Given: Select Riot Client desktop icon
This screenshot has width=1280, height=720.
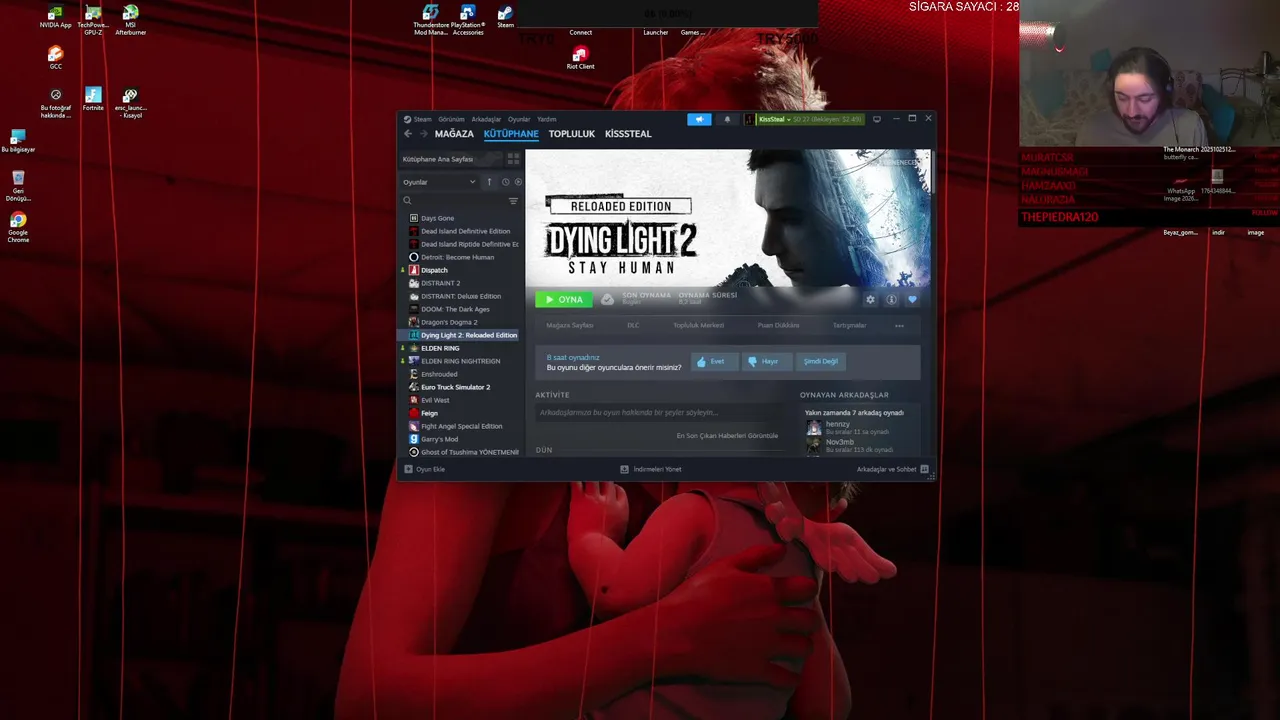Looking at the screenshot, I should tap(580, 58).
